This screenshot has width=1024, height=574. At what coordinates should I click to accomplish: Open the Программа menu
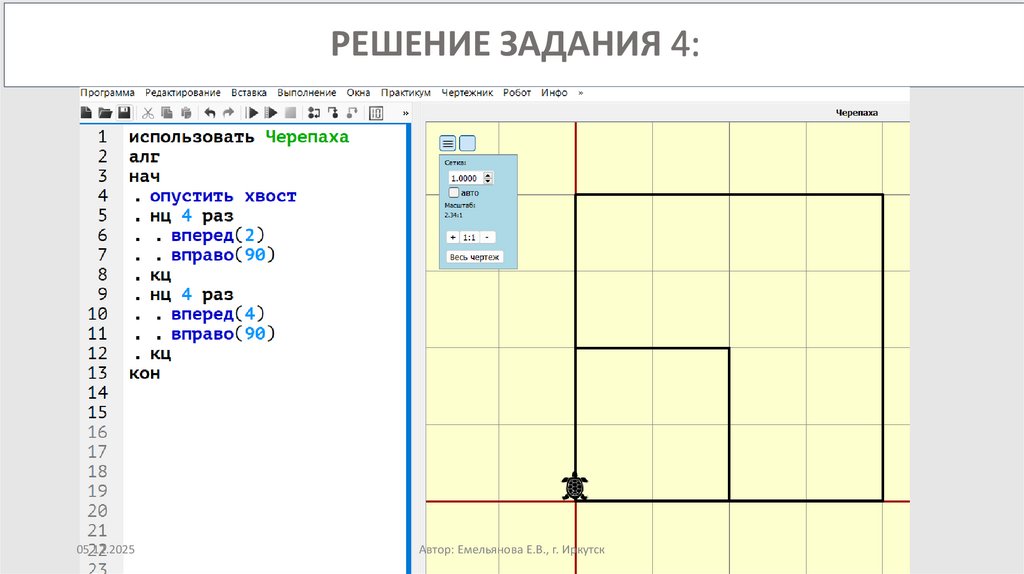coord(108,93)
